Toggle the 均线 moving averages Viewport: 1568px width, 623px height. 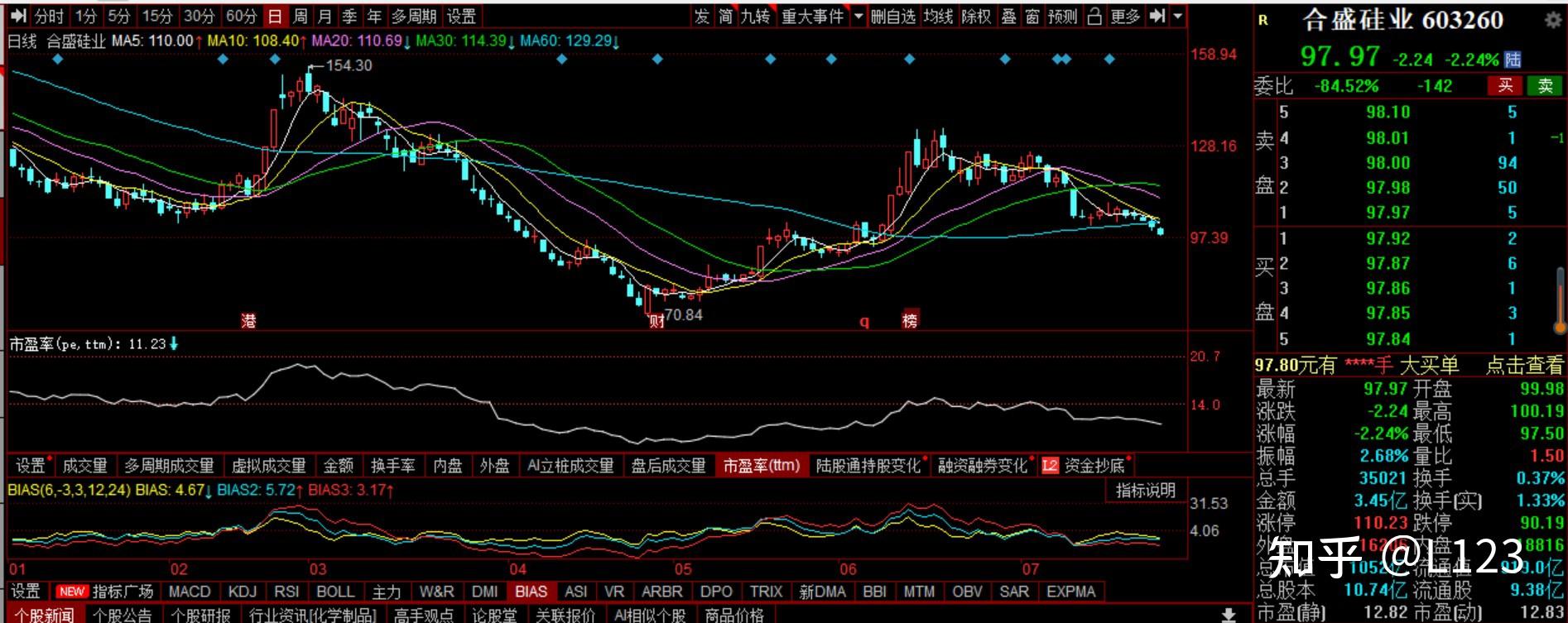[938, 16]
